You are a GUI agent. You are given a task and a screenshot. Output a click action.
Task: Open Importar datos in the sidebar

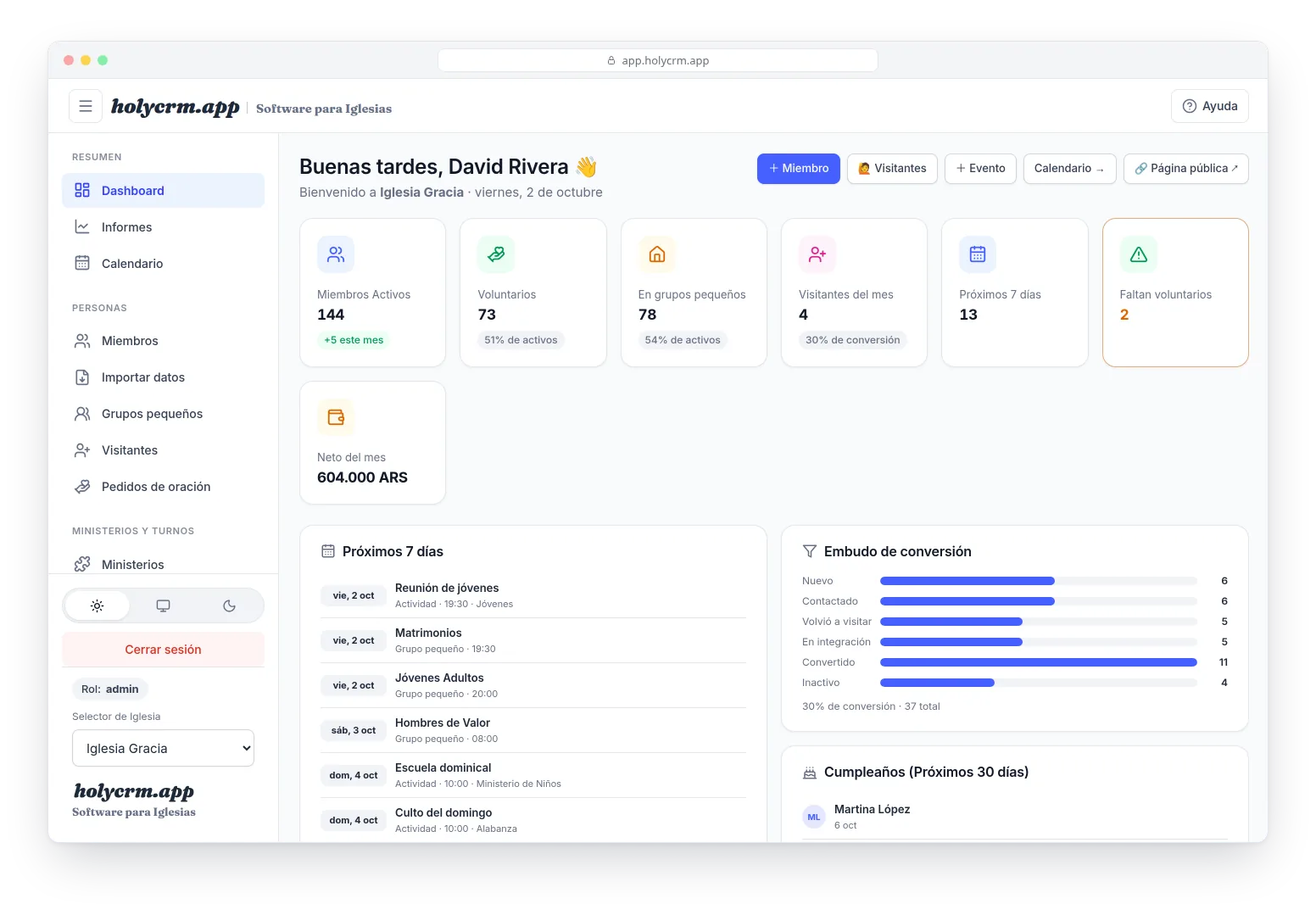click(x=164, y=377)
